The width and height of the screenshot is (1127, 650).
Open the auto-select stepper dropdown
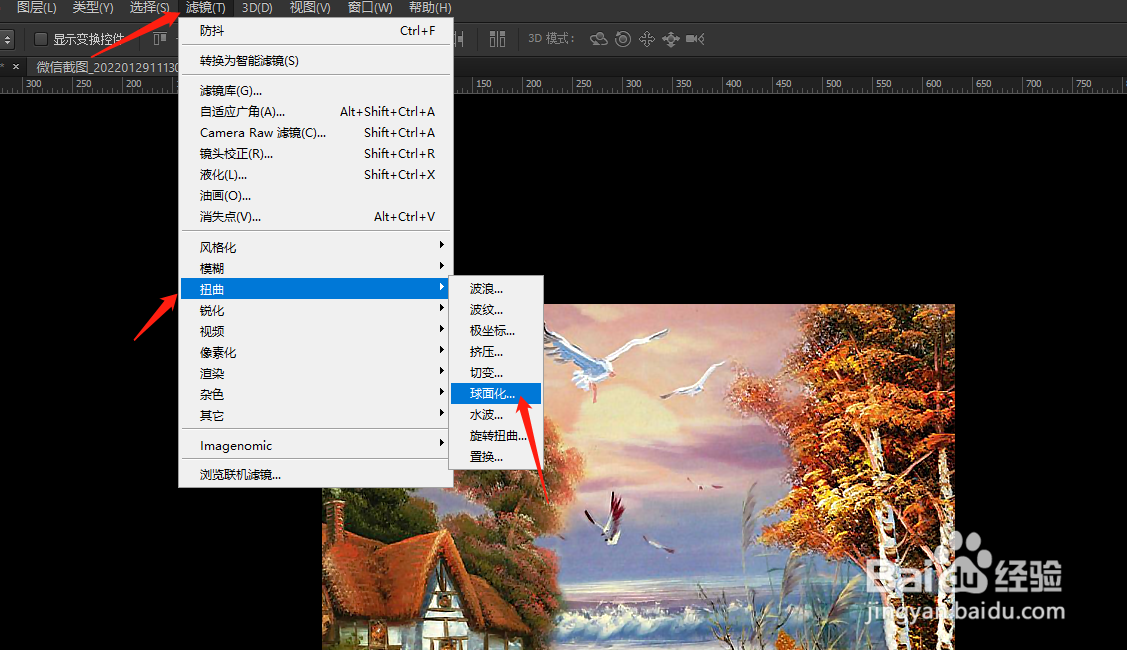click(7, 39)
